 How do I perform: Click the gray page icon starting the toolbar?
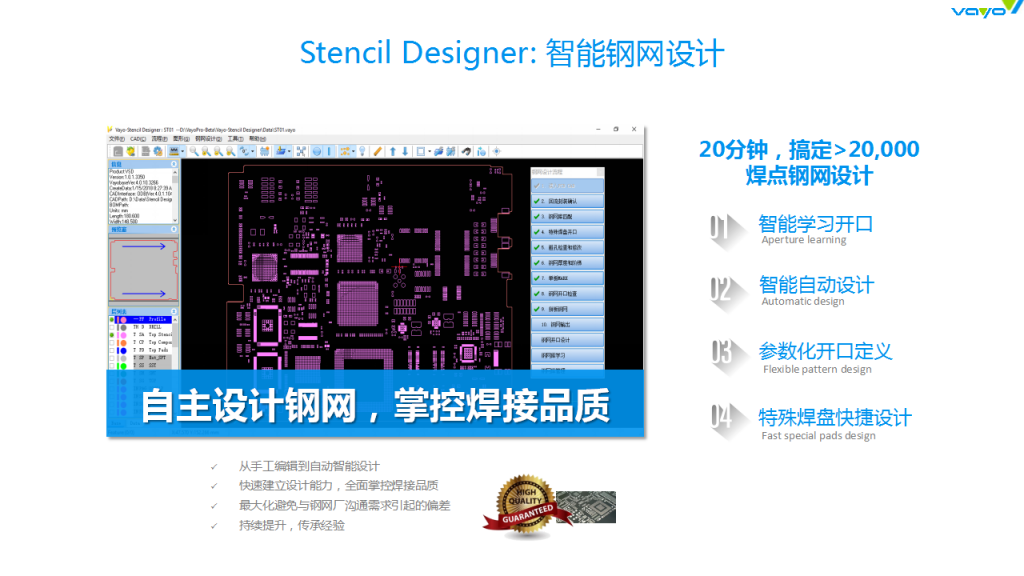(118, 152)
